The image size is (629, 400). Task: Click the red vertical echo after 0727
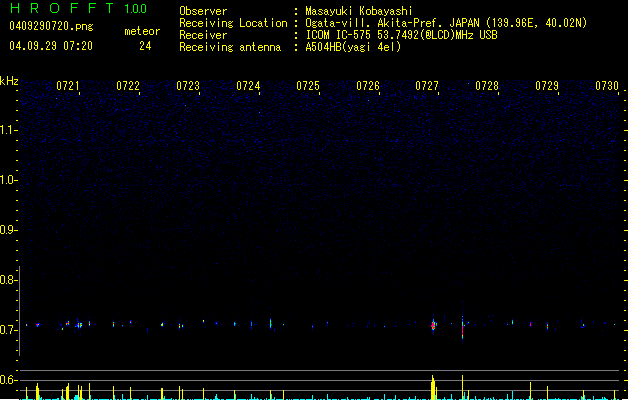463,330
